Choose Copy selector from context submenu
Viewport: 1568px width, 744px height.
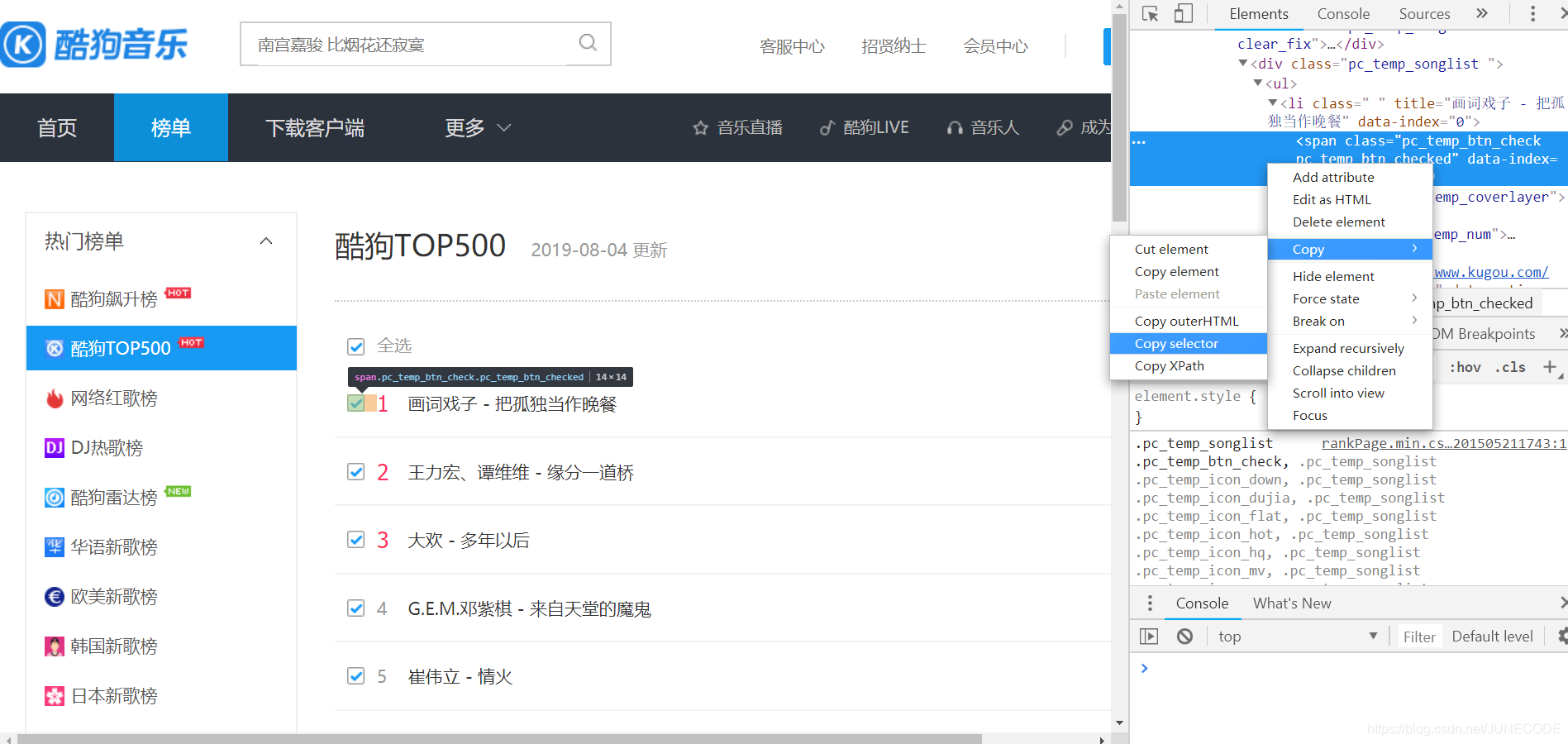click(1189, 343)
